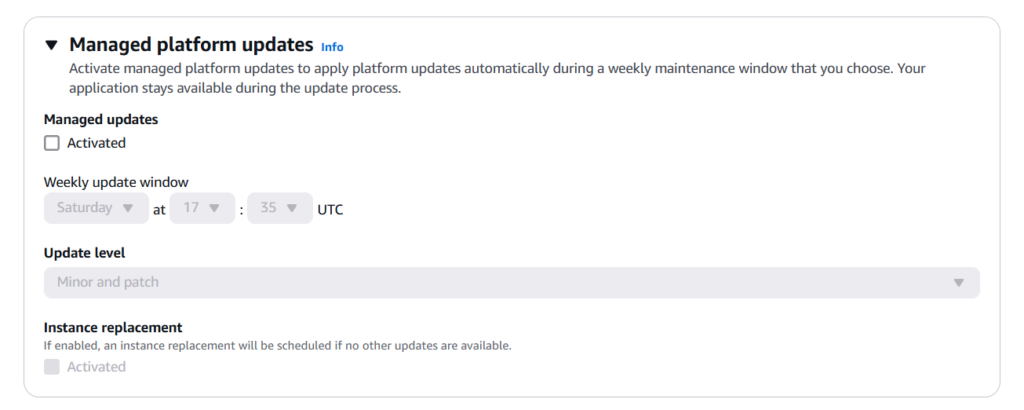The height and width of the screenshot is (410, 1024).
Task: Click the Weekly update window label
Action: (116, 182)
